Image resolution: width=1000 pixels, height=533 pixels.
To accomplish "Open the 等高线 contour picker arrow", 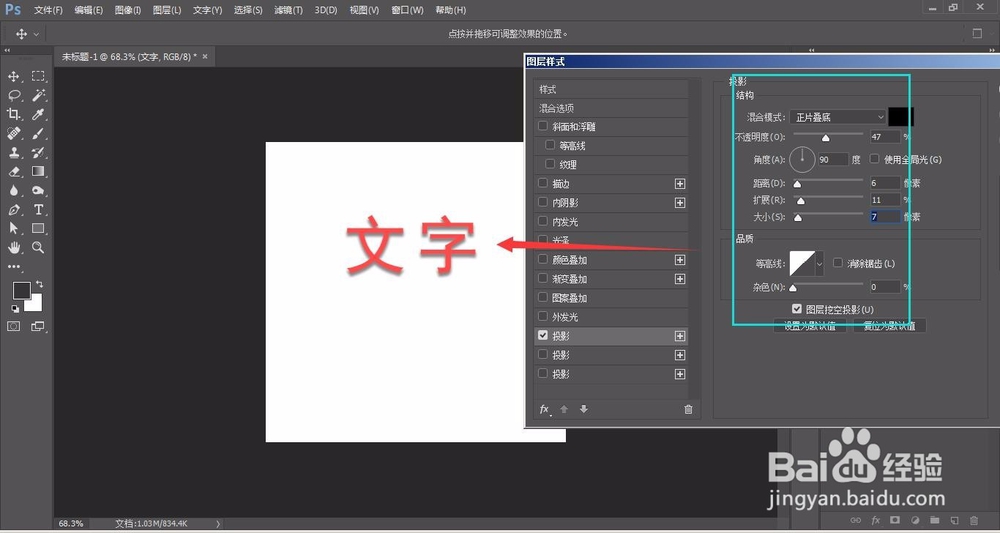I will point(820,263).
